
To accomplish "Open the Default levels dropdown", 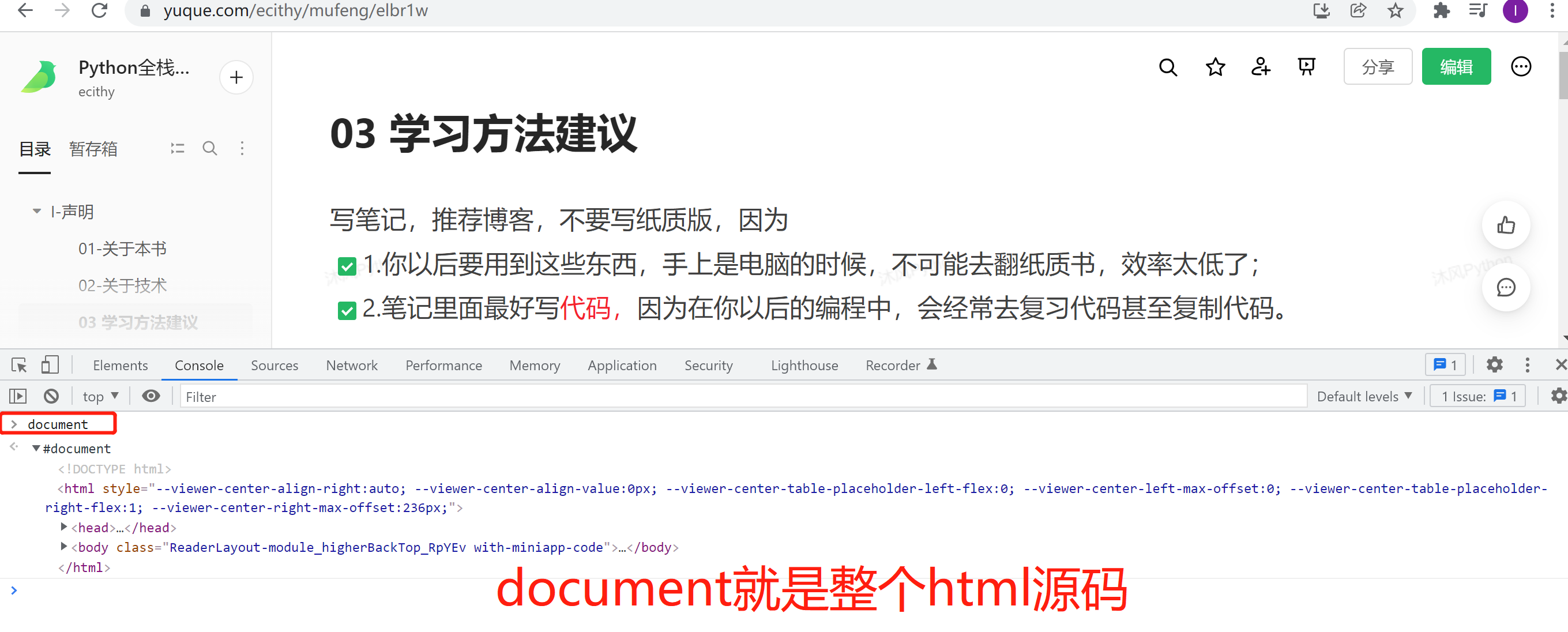I will click(x=1363, y=396).
